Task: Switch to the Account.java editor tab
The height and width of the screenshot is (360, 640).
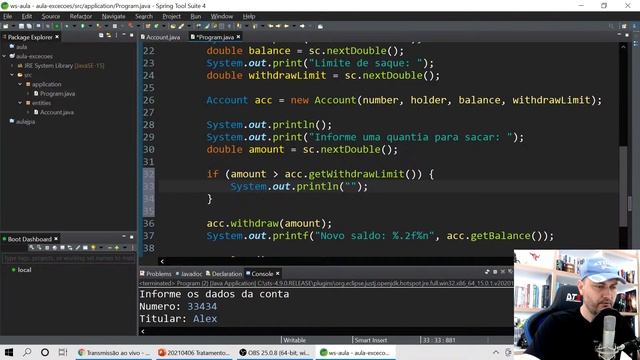Action: 160,37
